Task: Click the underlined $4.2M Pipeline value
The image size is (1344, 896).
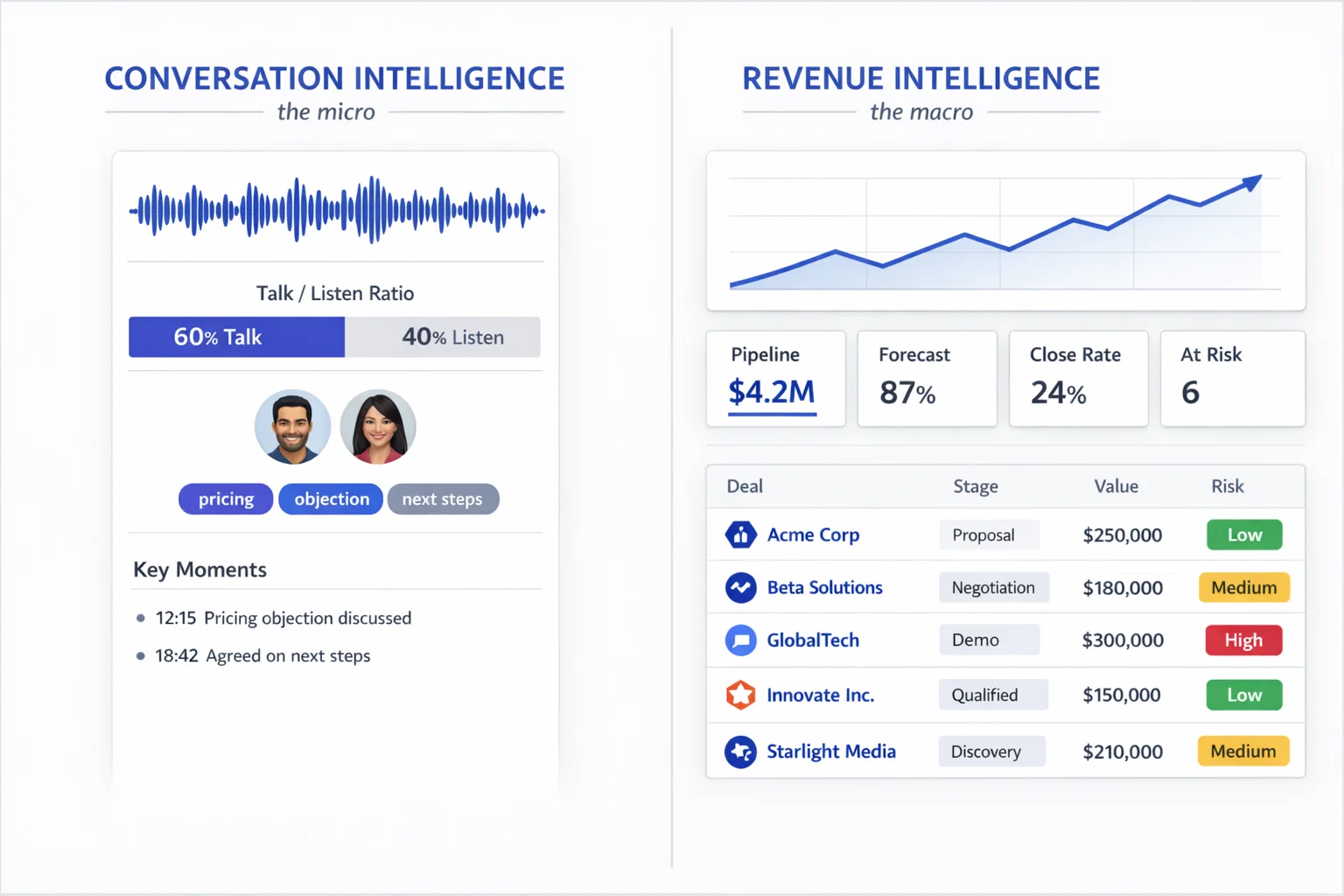Action: pyautogui.click(x=771, y=392)
